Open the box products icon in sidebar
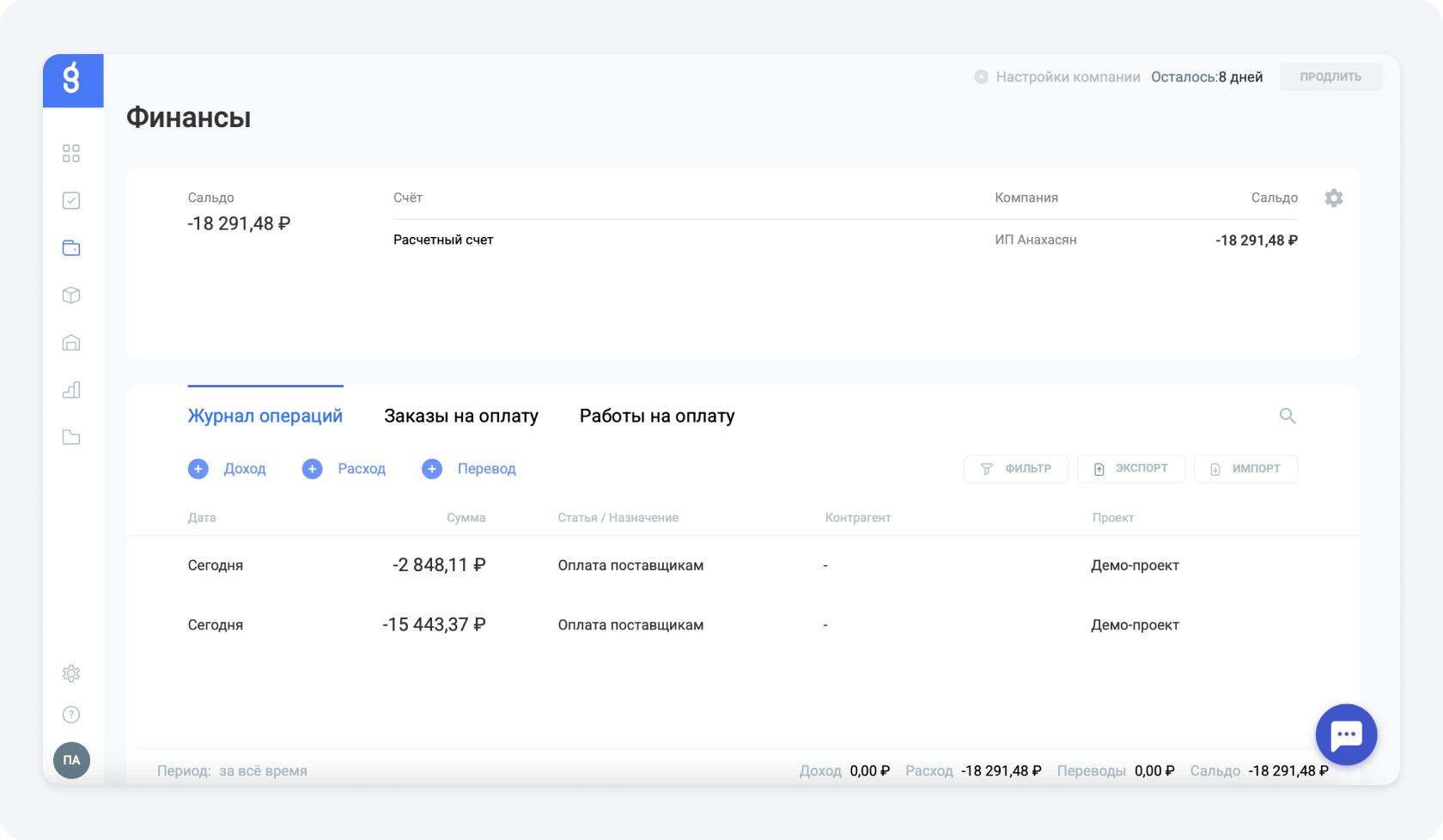This screenshot has height=840, width=1443. (x=71, y=295)
